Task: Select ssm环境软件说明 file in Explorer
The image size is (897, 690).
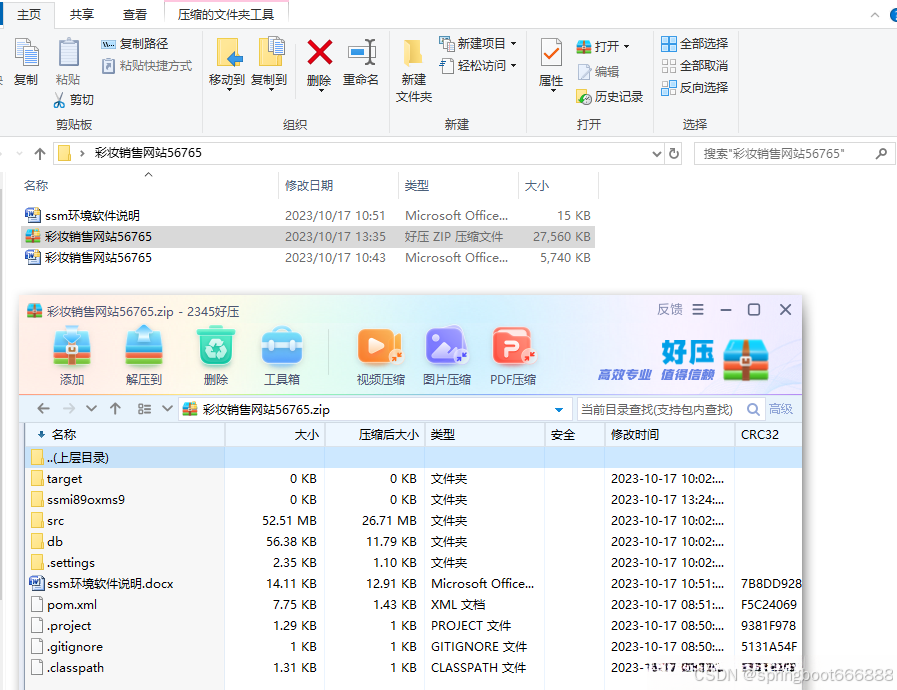Action: pos(308,216)
